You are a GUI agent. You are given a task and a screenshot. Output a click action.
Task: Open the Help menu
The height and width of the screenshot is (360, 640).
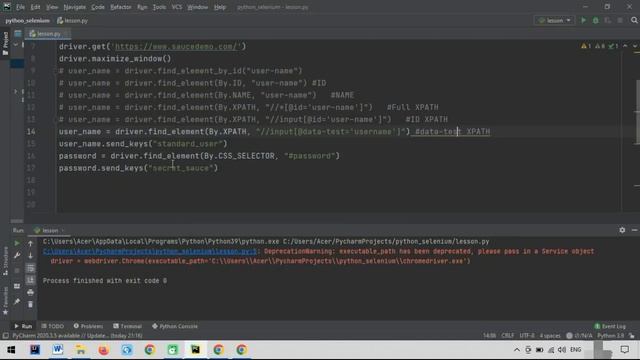pyautogui.click(x=220, y=7)
